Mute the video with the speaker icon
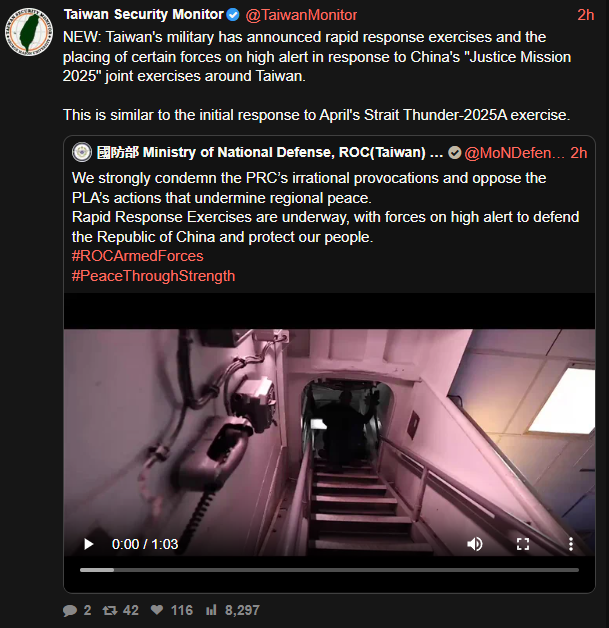 point(475,544)
